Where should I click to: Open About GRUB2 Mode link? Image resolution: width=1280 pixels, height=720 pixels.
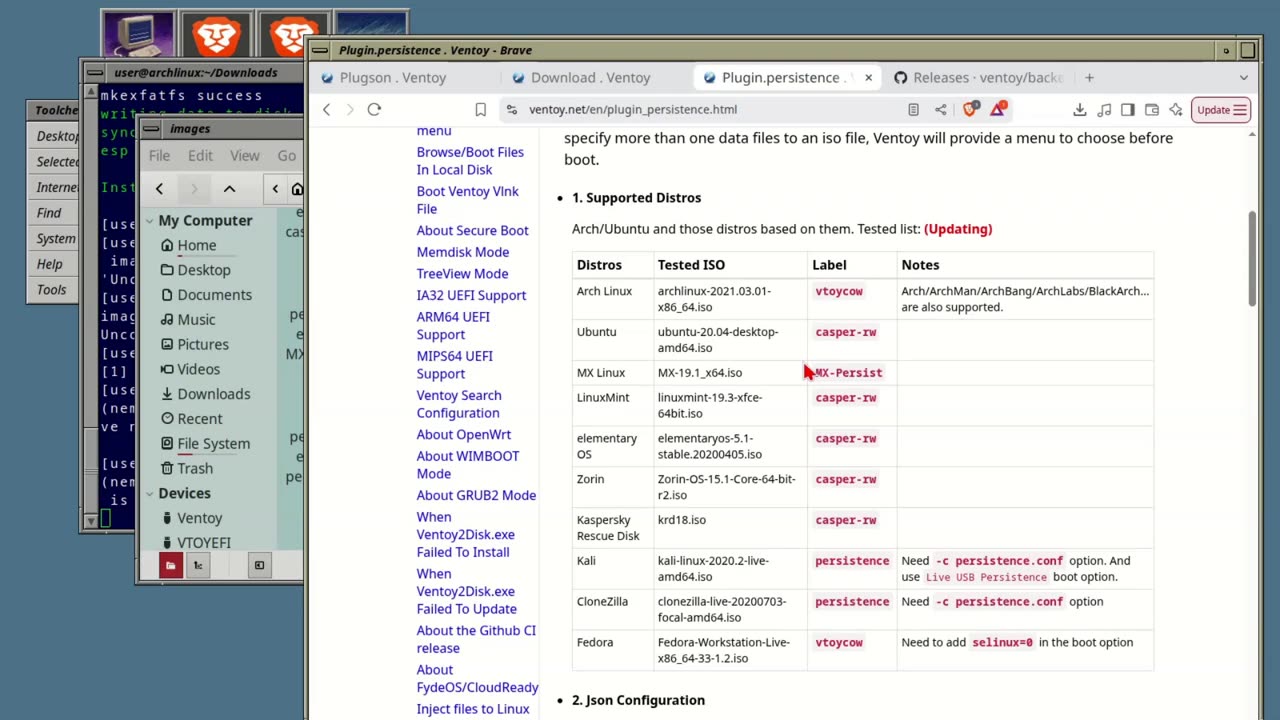[x=476, y=495]
